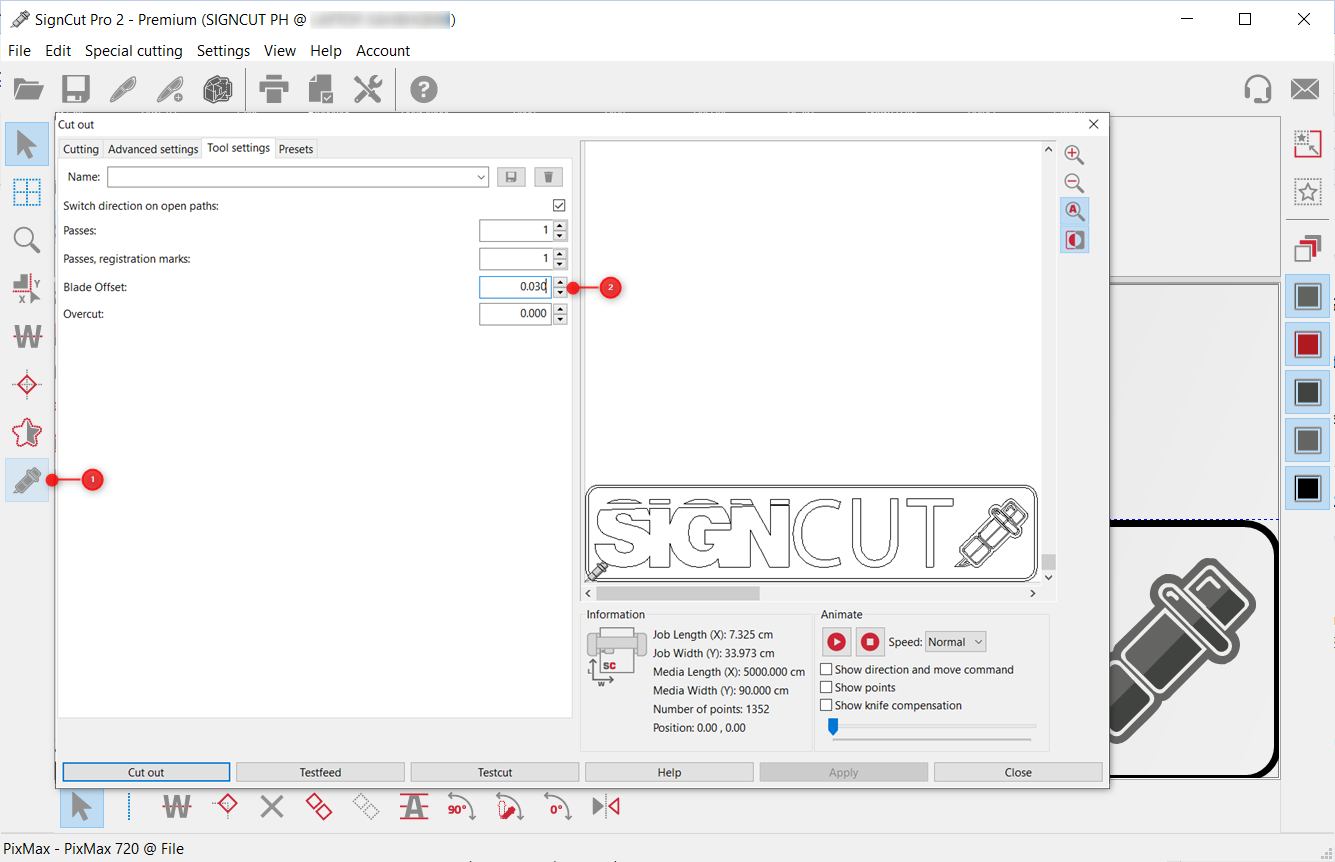Decrease Passes, registration marks with down arrow

(560, 264)
